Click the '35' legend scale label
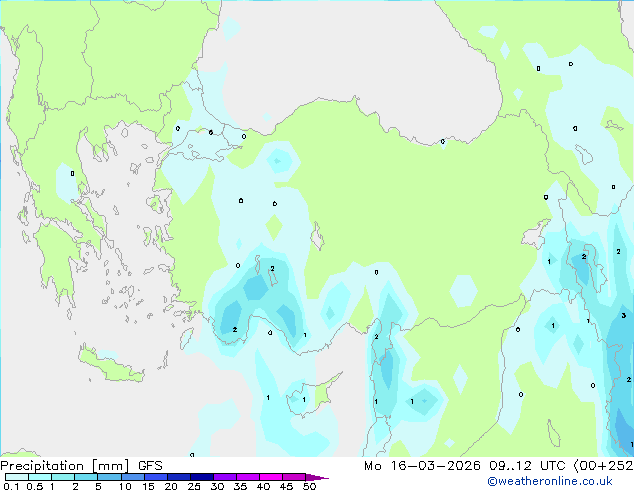 click(240, 486)
